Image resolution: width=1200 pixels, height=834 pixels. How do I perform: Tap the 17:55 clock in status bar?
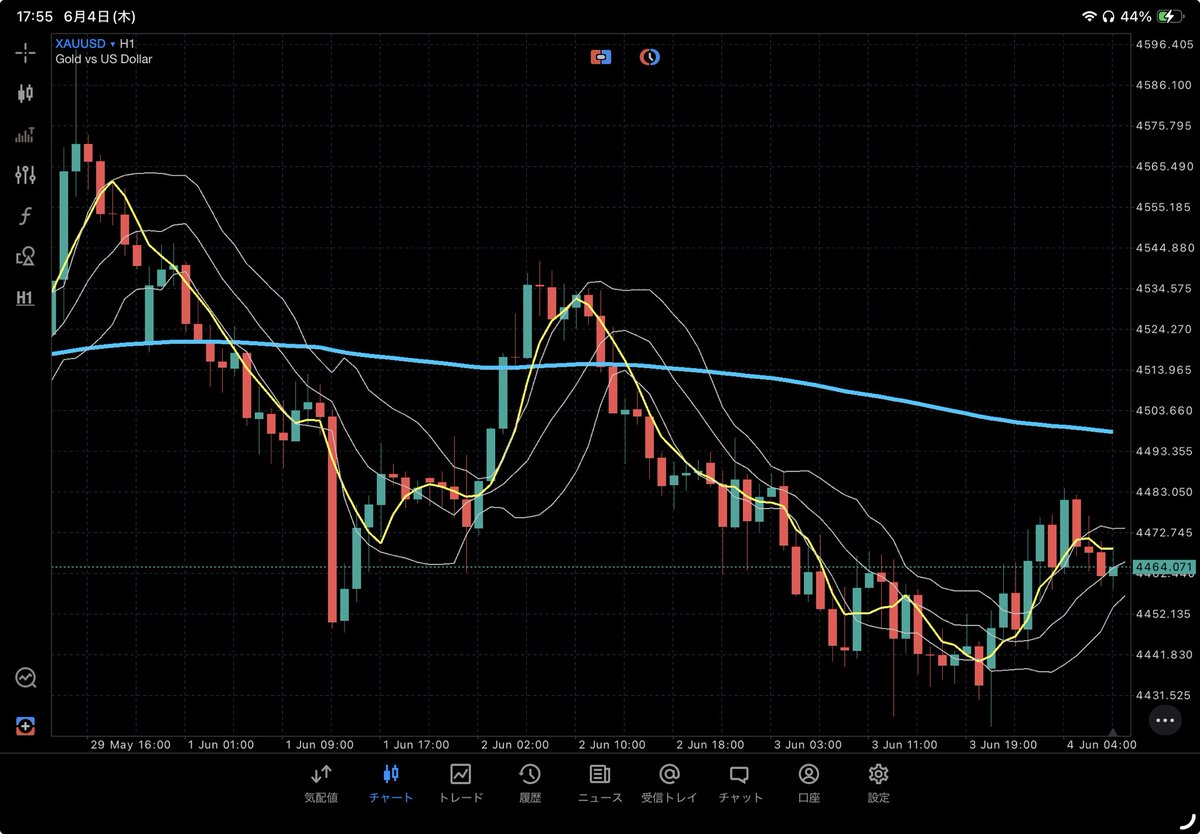click(x=36, y=16)
